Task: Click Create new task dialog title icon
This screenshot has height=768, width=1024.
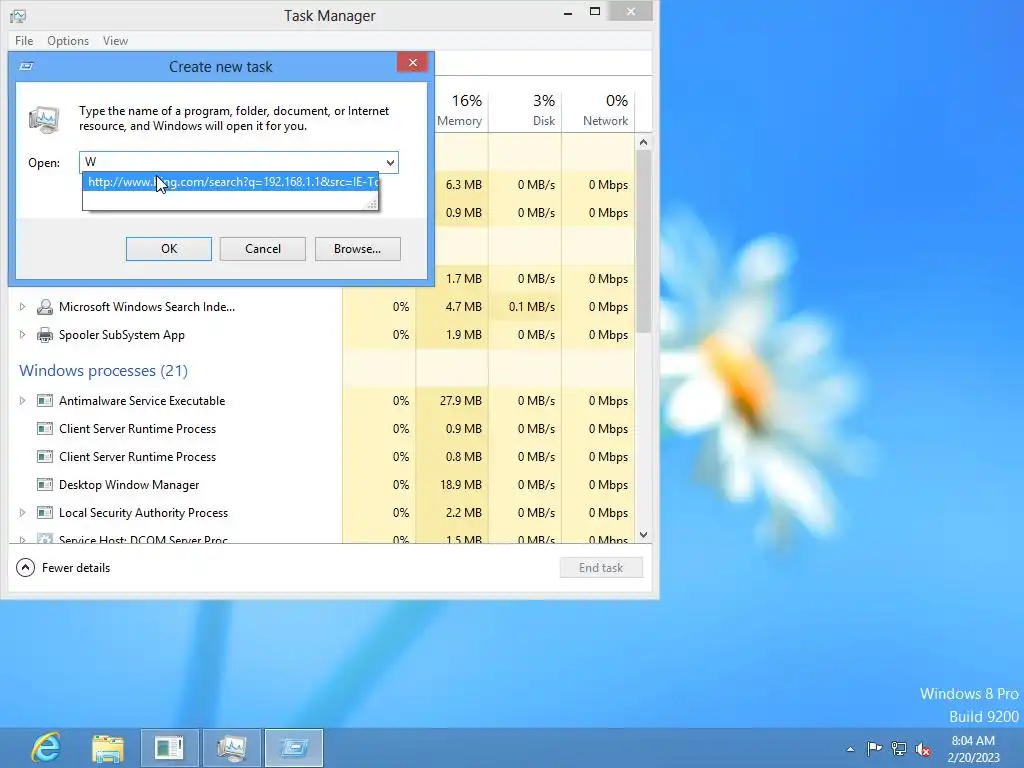Action: pos(26,66)
